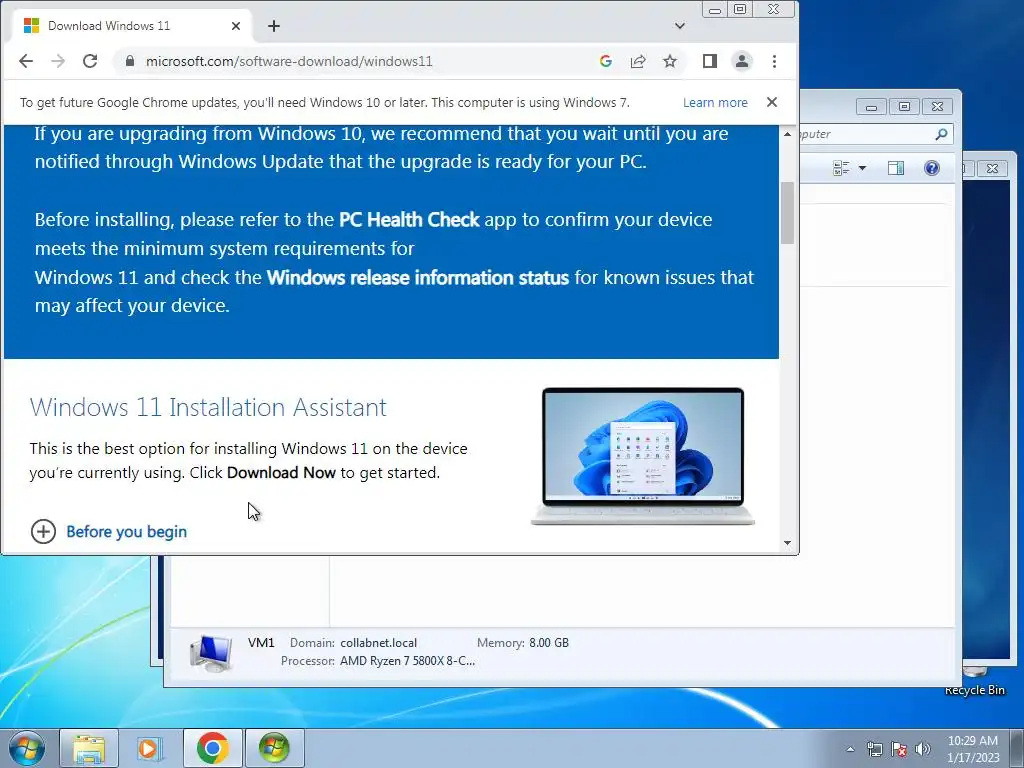Open the PC Health Check link
This screenshot has width=1024, height=768.
pyautogui.click(x=409, y=219)
